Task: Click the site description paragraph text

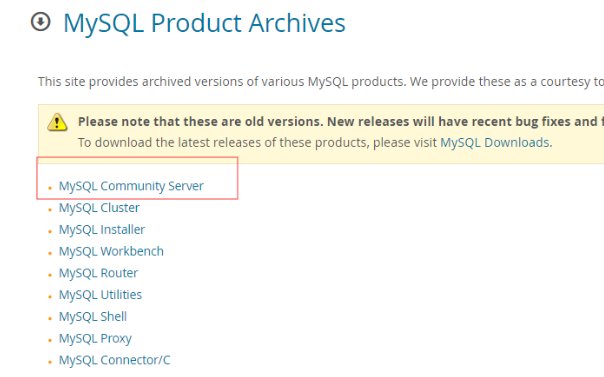Action: 321,82
